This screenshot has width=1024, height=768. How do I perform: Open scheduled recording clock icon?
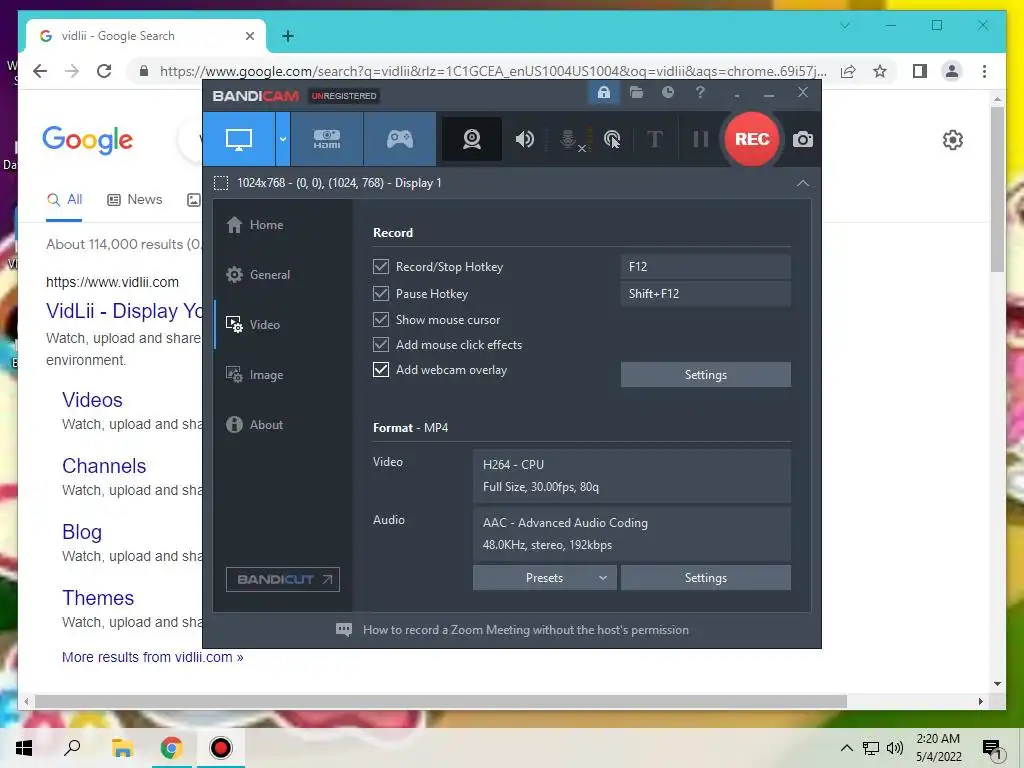[668, 93]
